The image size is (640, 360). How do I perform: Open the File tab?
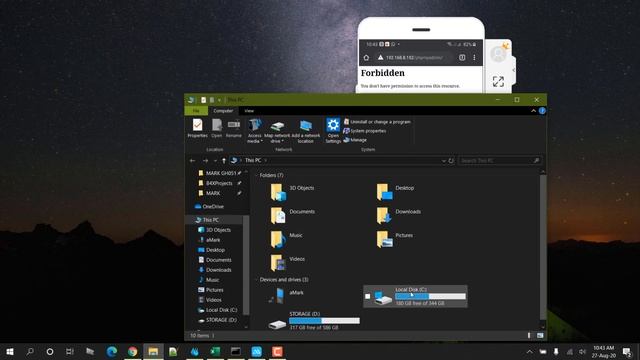pos(196,111)
